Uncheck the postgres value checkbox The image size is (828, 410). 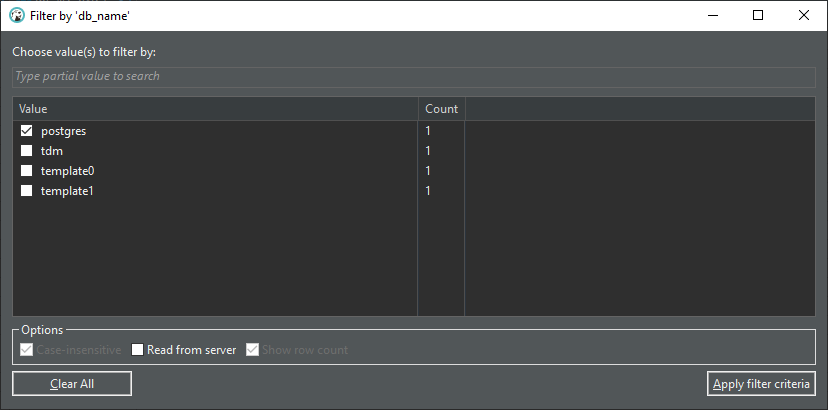click(26, 131)
